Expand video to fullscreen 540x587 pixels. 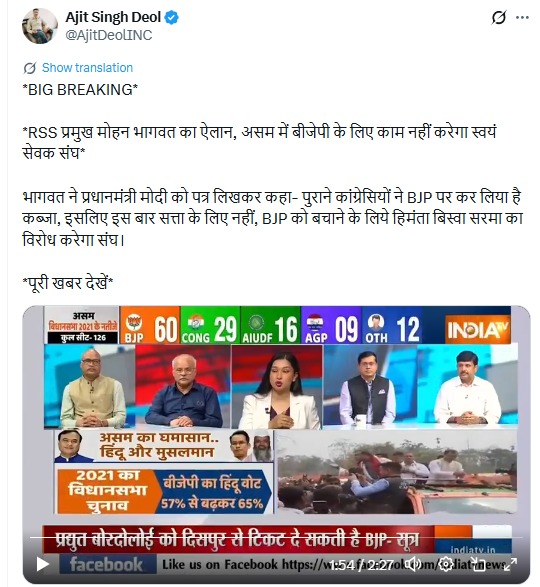tap(512, 564)
